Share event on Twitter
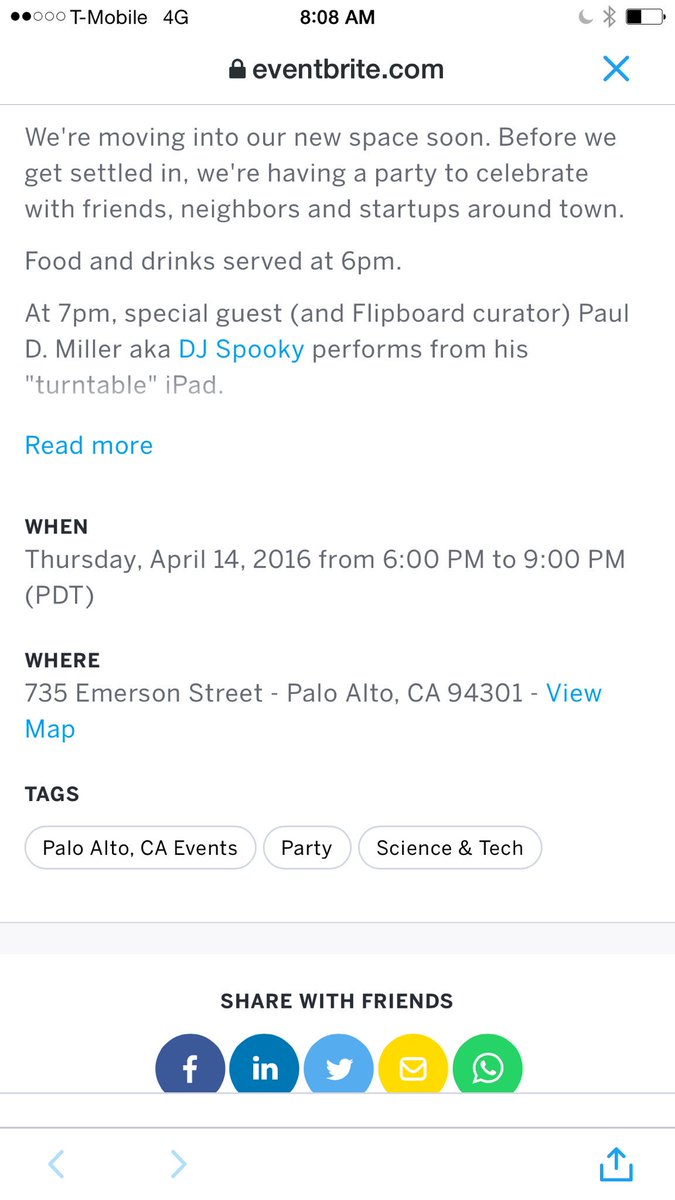Viewport: 675px width, 1200px height. [339, 1064]
